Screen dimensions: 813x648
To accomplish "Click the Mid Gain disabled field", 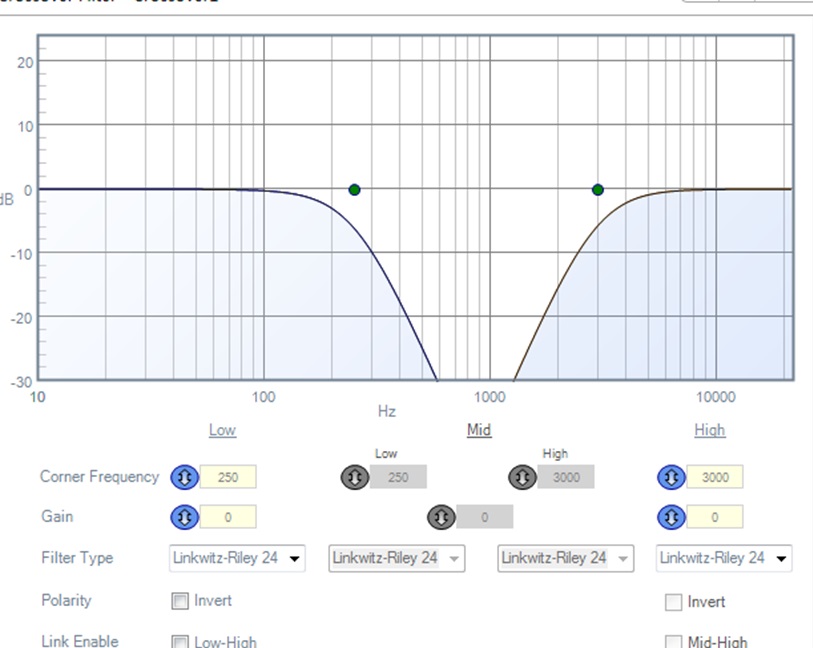I will point(485,517).
